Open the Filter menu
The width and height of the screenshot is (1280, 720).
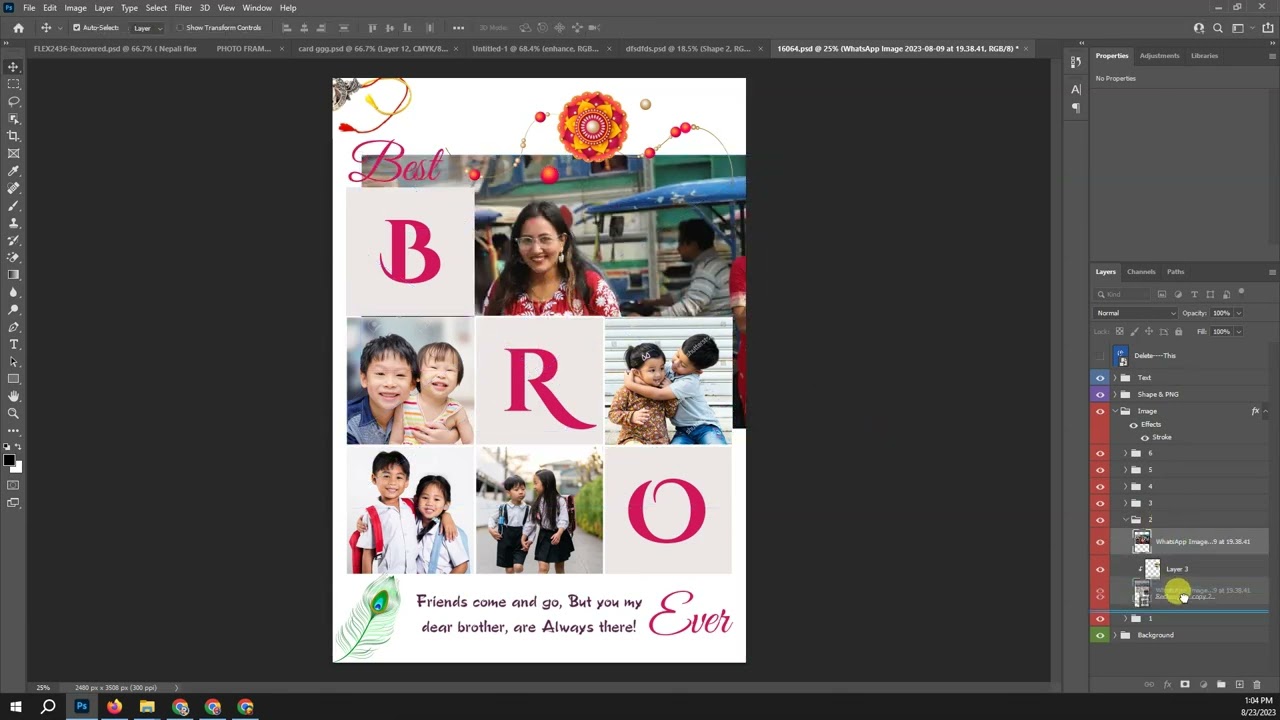(x=183, y=7)
